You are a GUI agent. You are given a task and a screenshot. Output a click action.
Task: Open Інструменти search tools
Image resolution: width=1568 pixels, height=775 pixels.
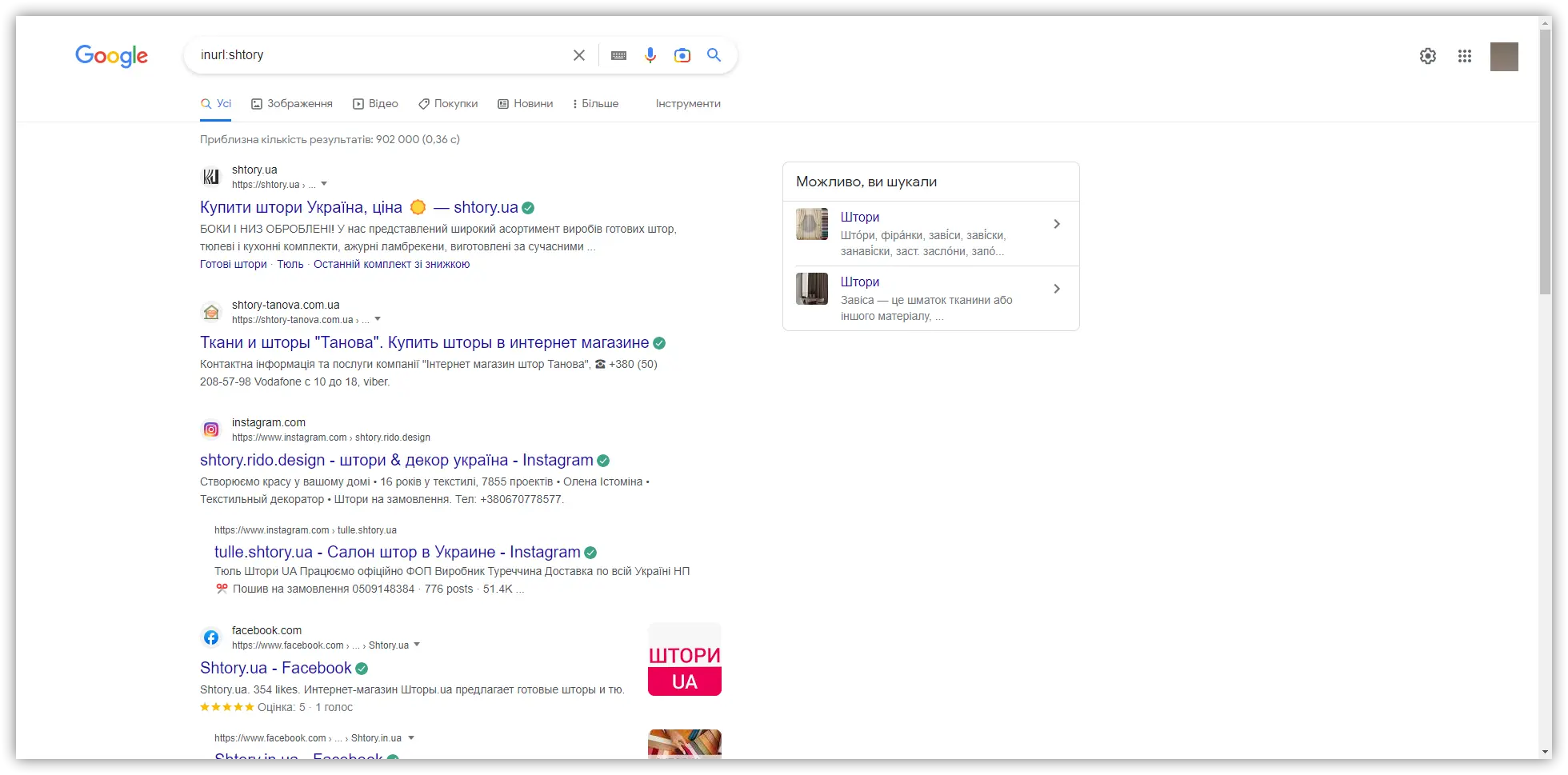688,104
